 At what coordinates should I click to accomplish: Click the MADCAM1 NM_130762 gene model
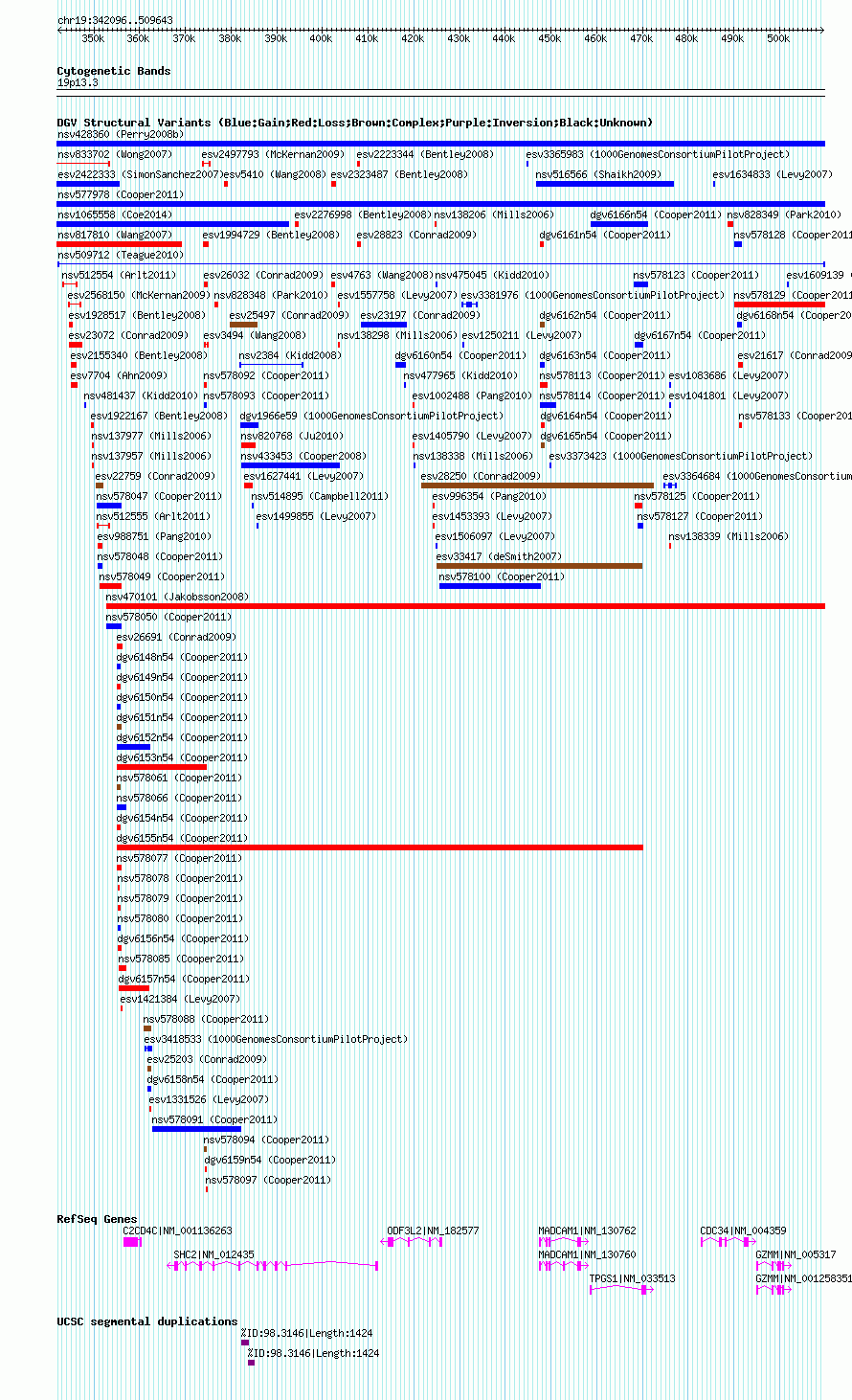tap(564, 1242)
